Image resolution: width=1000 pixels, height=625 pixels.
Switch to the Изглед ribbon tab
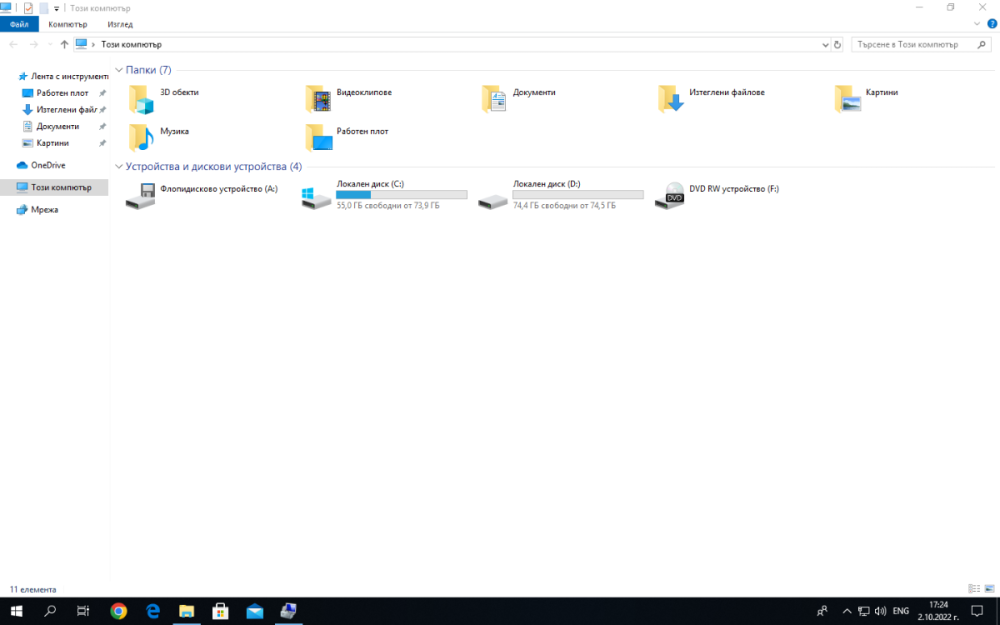(x=118, y=24)
